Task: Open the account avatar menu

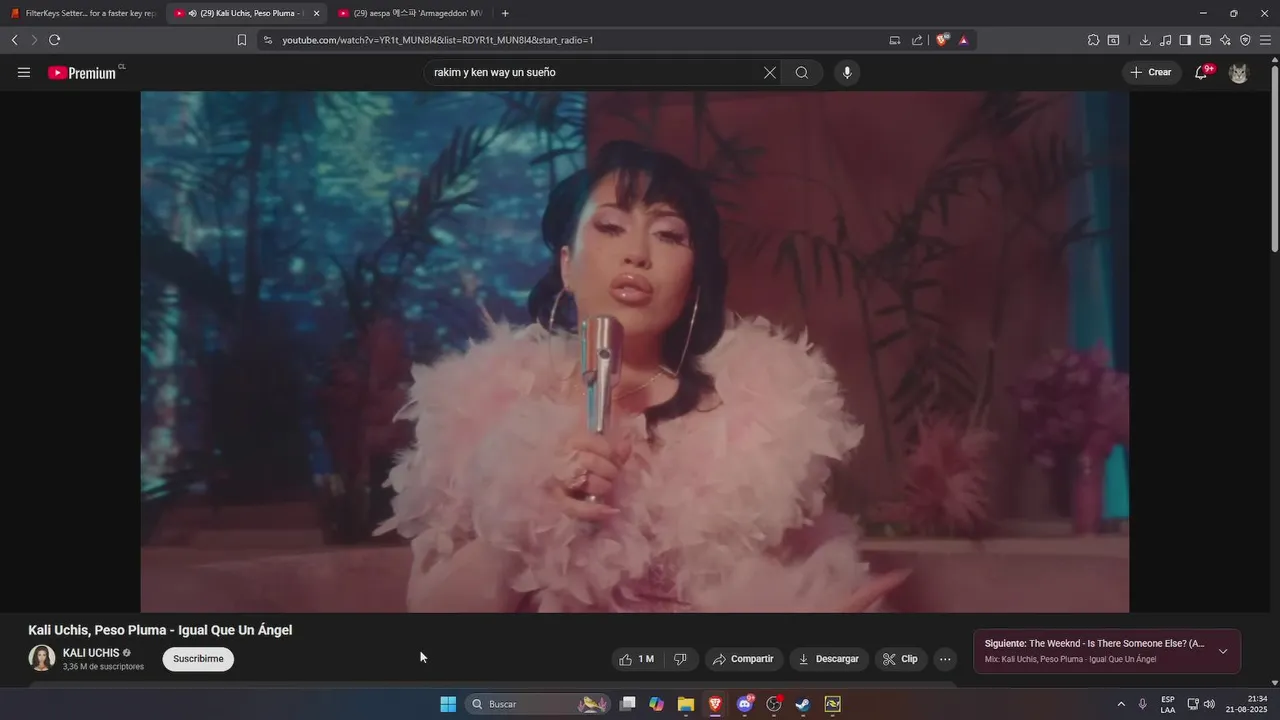Action: click(1238, 73)
